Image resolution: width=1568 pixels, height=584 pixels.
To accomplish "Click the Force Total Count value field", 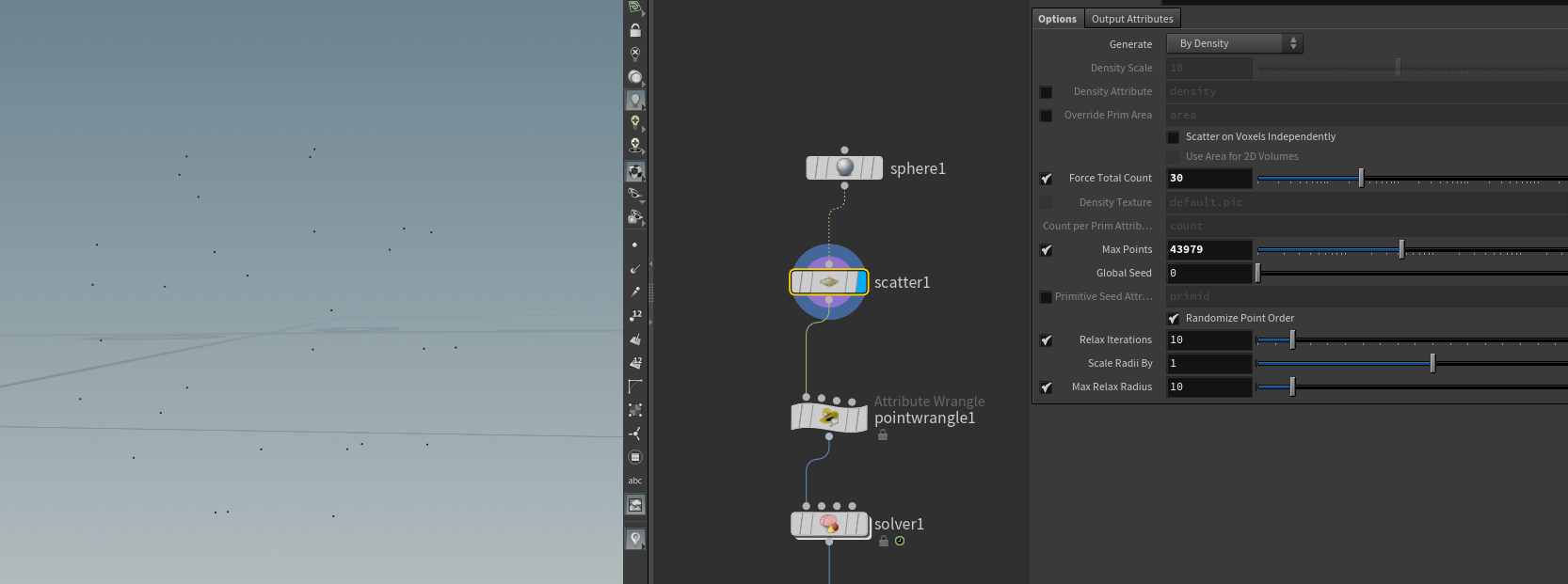I will 1208,178.
